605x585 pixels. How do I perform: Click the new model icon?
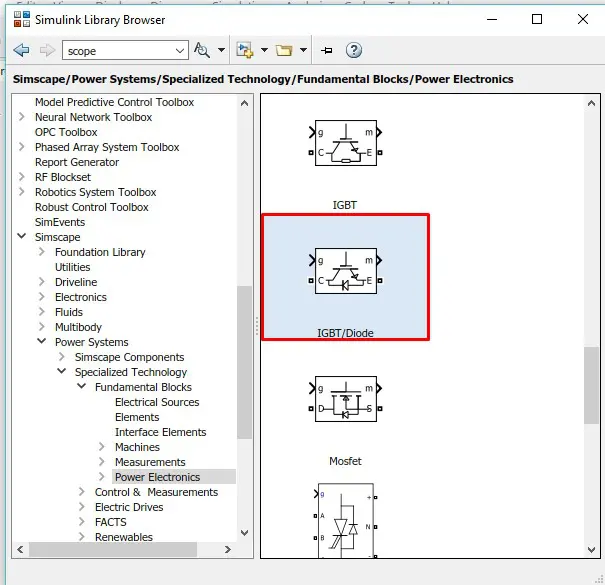point(243,50)
